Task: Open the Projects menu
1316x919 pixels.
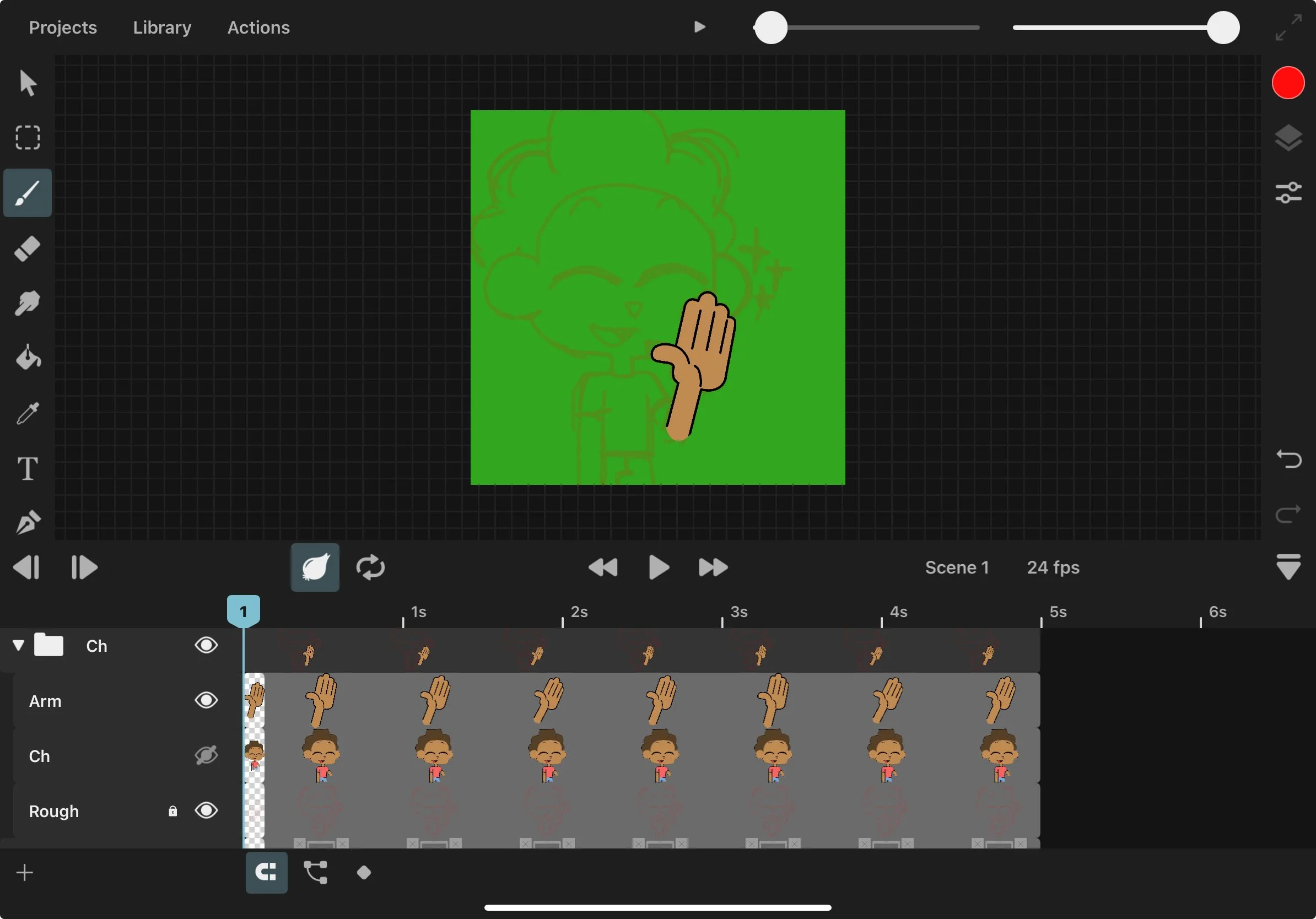Action: click(63, 28)
